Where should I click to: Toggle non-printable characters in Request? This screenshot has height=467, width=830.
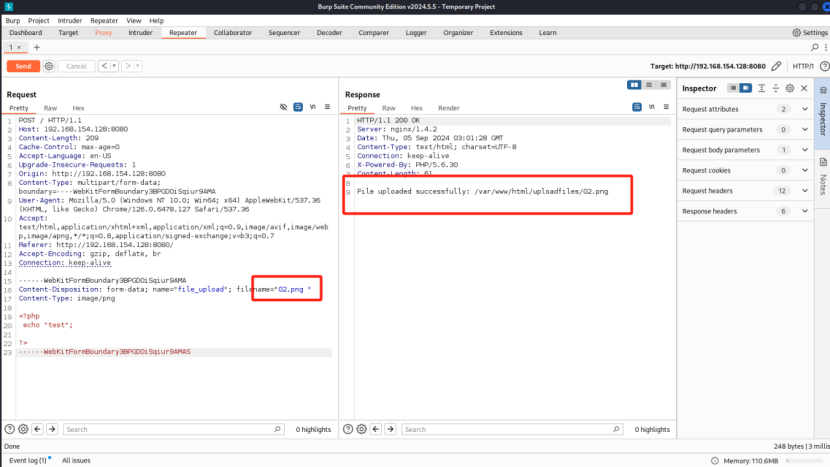click(x=313, y=107)
